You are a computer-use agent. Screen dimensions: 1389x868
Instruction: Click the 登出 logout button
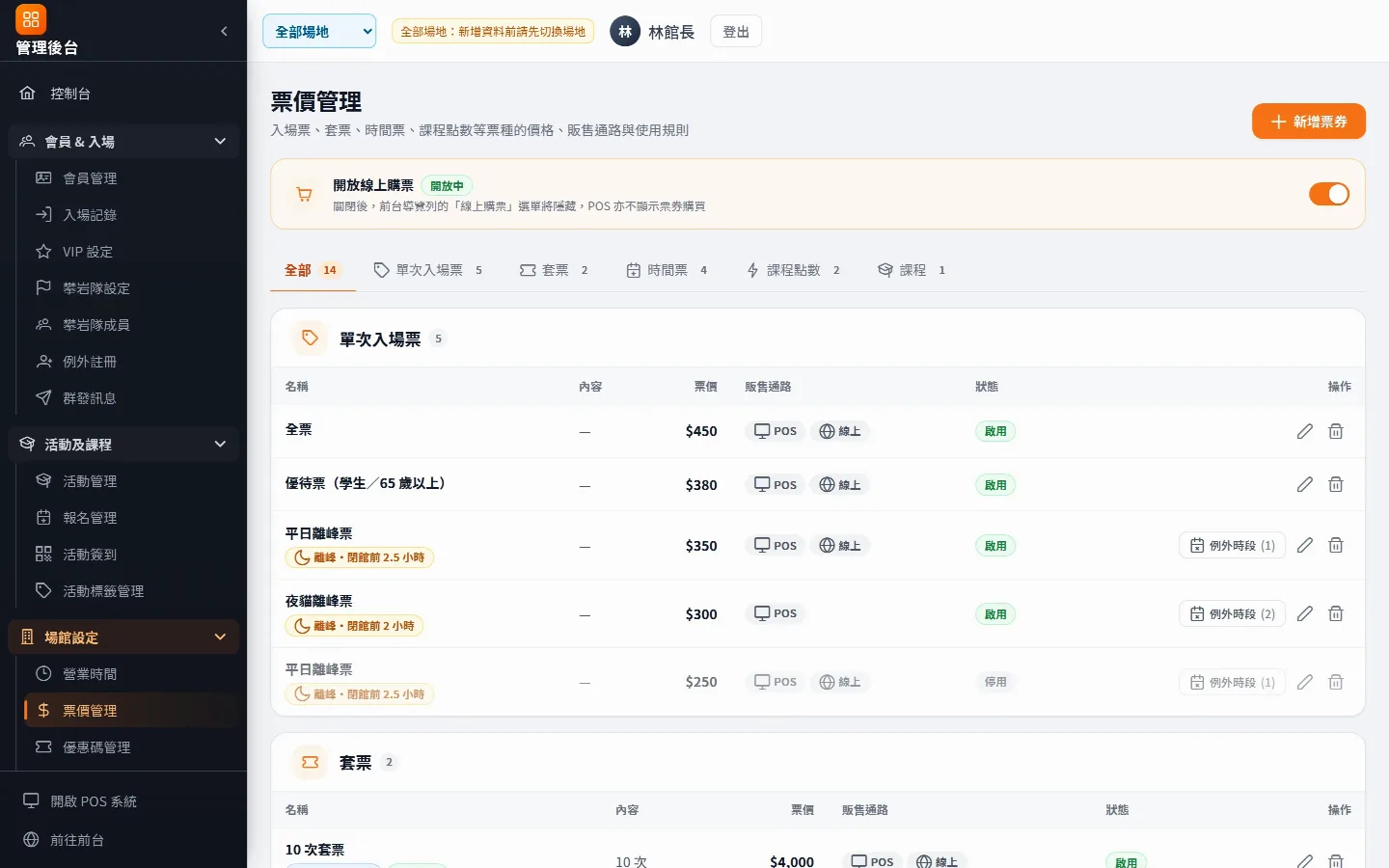[x=736, y=32]
